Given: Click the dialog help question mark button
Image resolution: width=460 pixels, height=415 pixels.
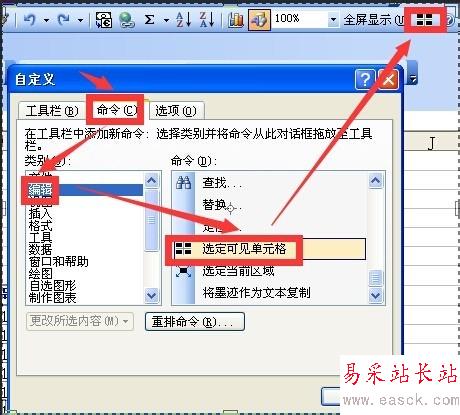Looking at the screenshot, I should [x=365, y=79].
